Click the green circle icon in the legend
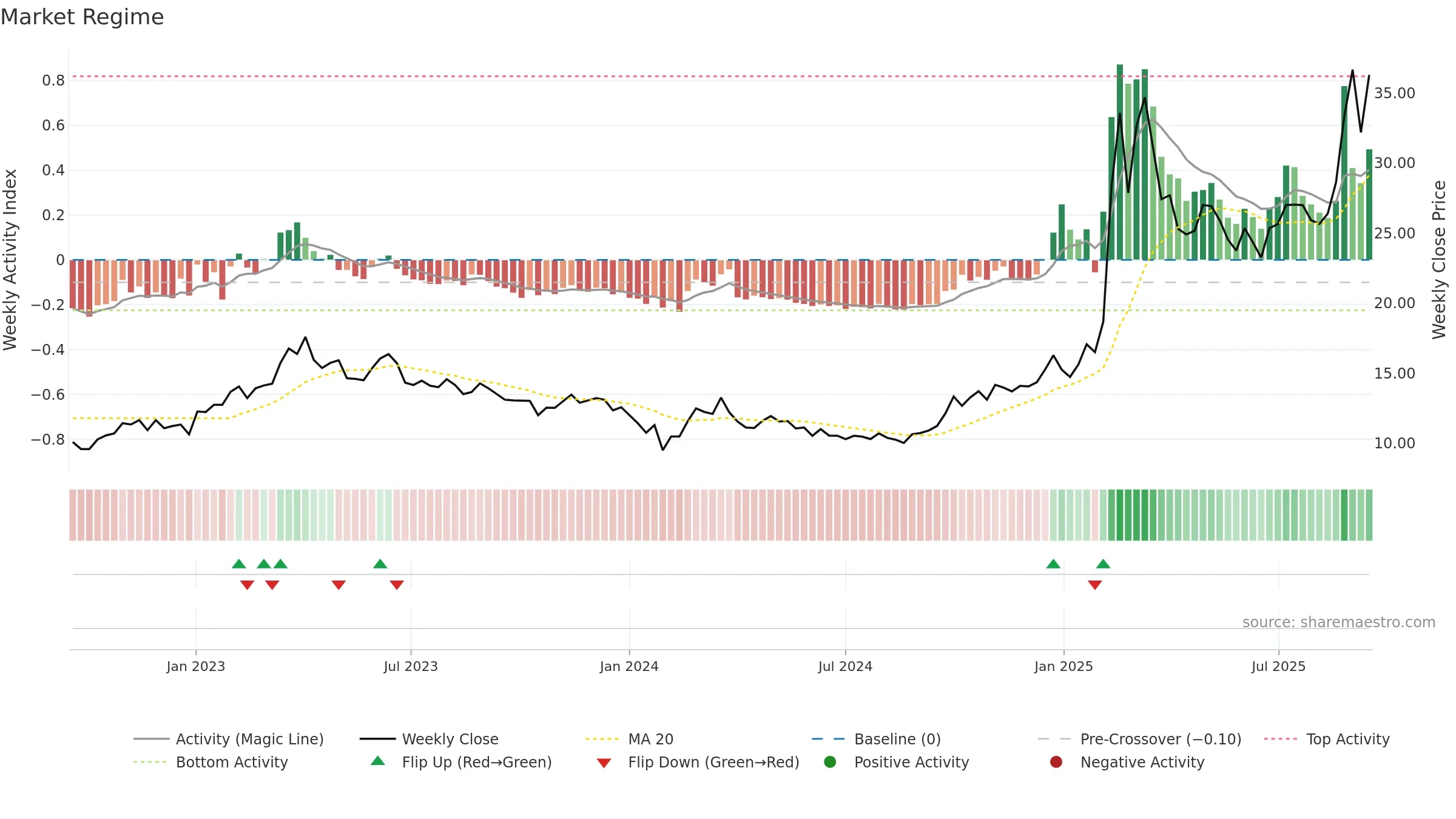Viewport: 1456px width, 819px height. coord(830,761)
